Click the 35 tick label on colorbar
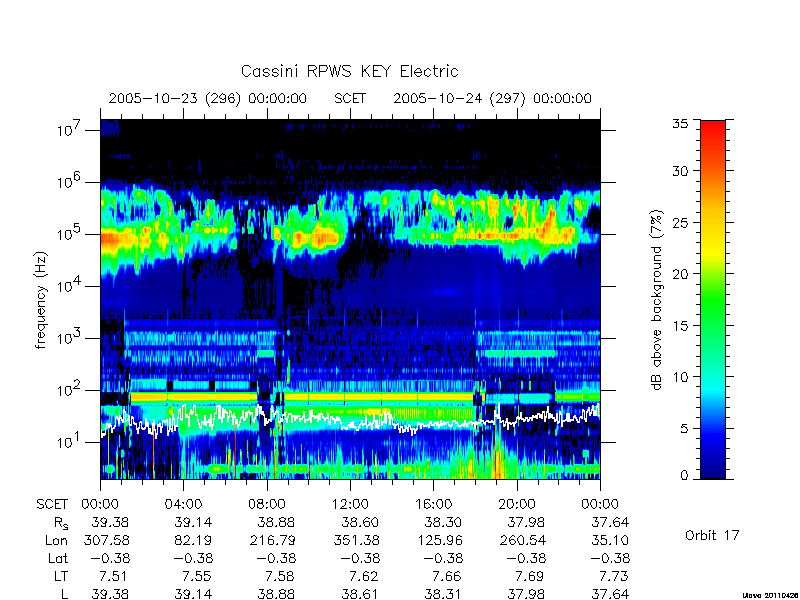The image size is (800, 600). pyautogui.click(x=680, y=123)
